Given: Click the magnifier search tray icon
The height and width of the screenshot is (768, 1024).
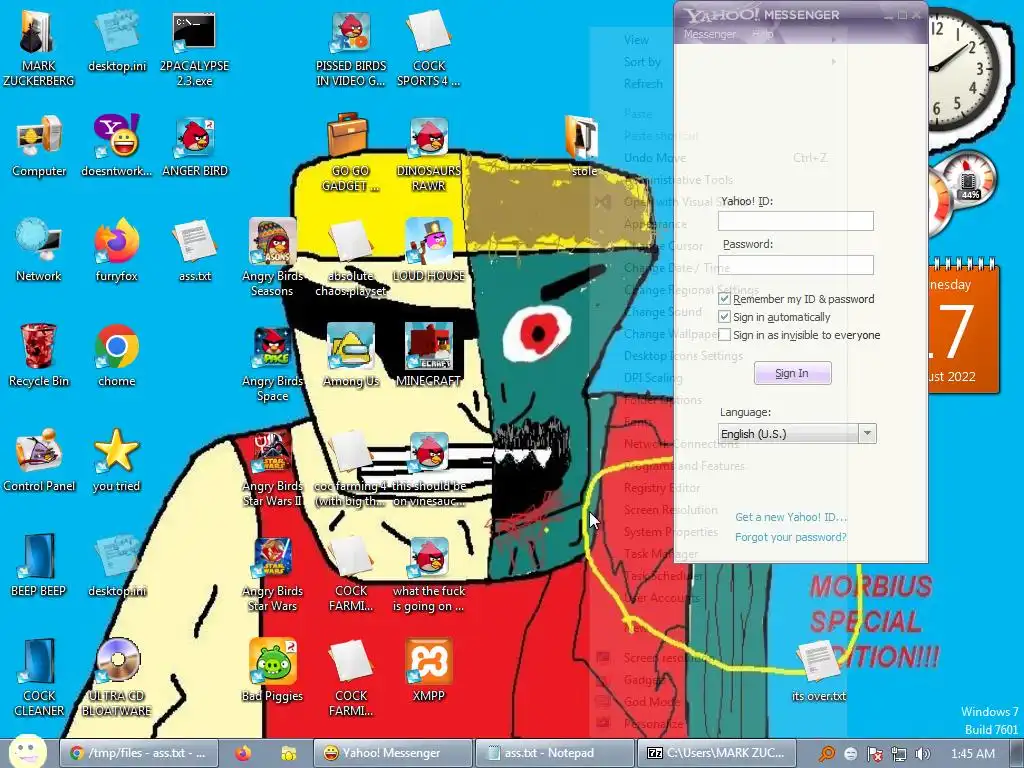Looking at the screenshot, I should click(x=826, y=754).
